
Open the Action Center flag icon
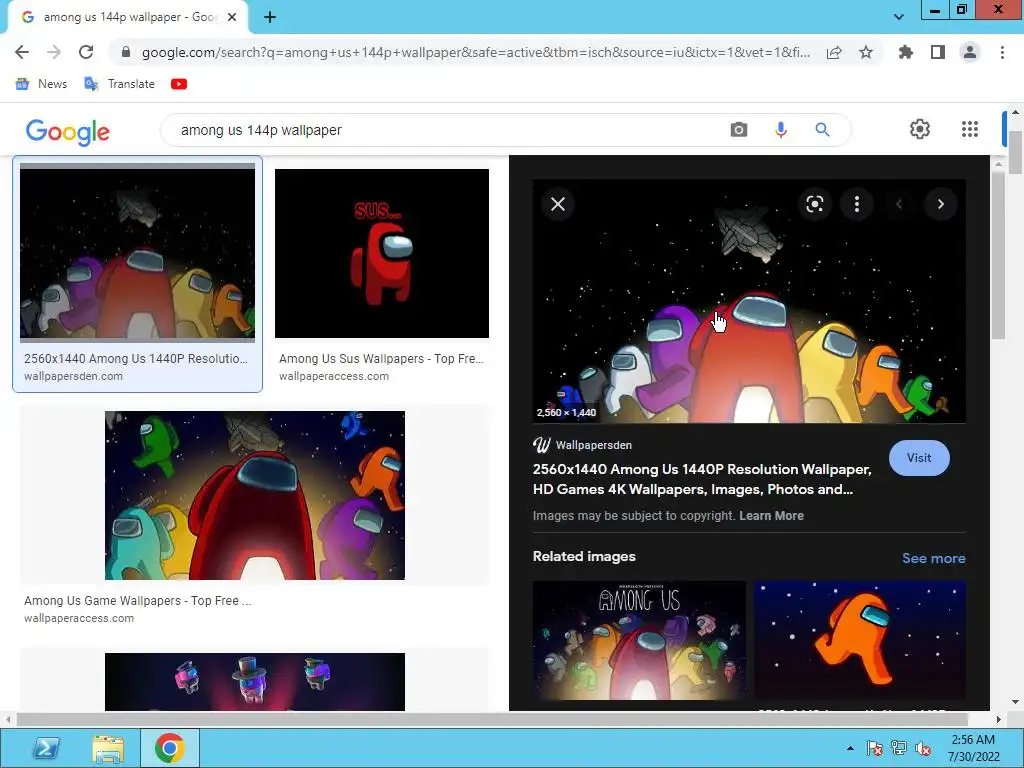(x=874, y=748)
